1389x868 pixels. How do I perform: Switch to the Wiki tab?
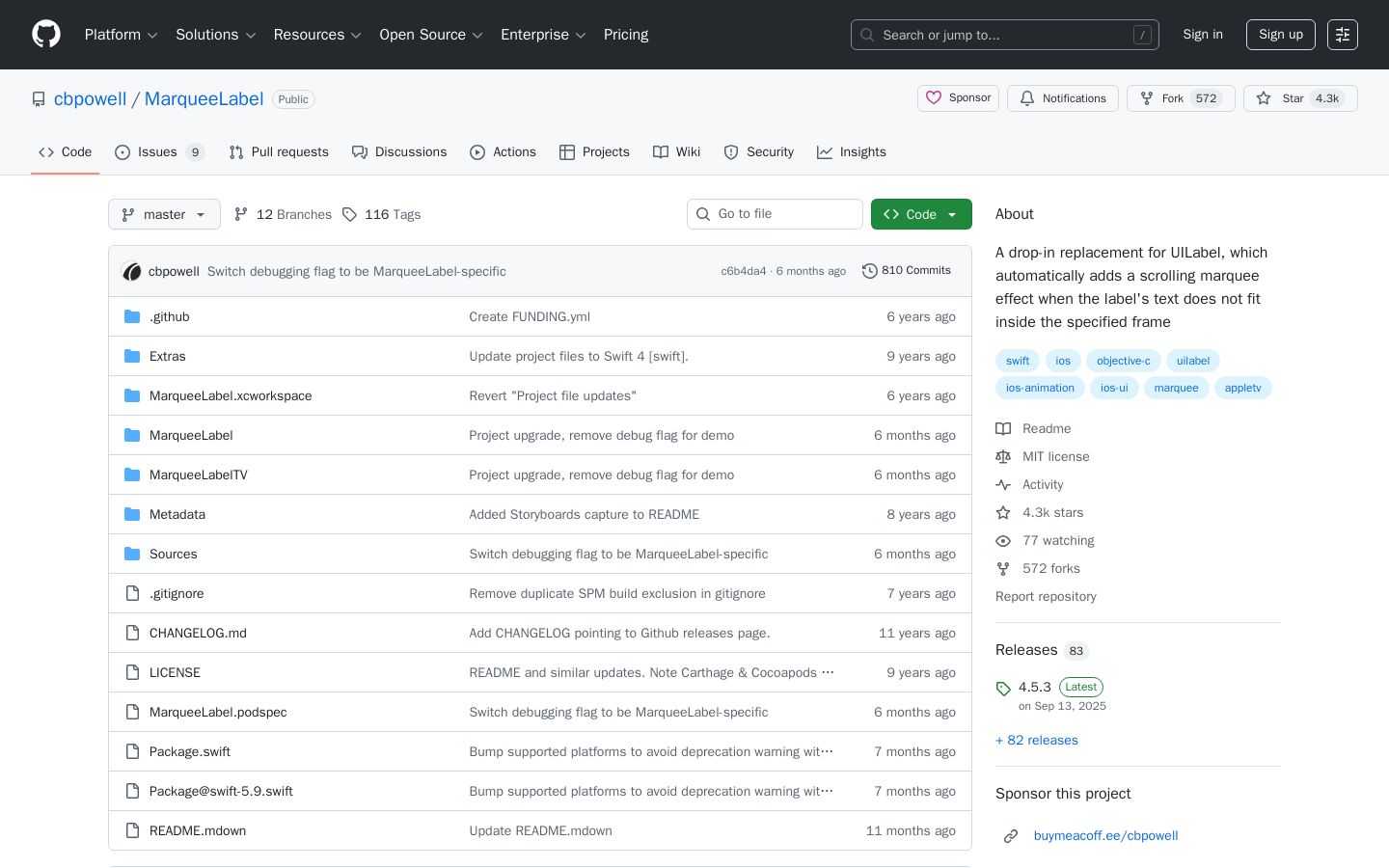point(677,152)
